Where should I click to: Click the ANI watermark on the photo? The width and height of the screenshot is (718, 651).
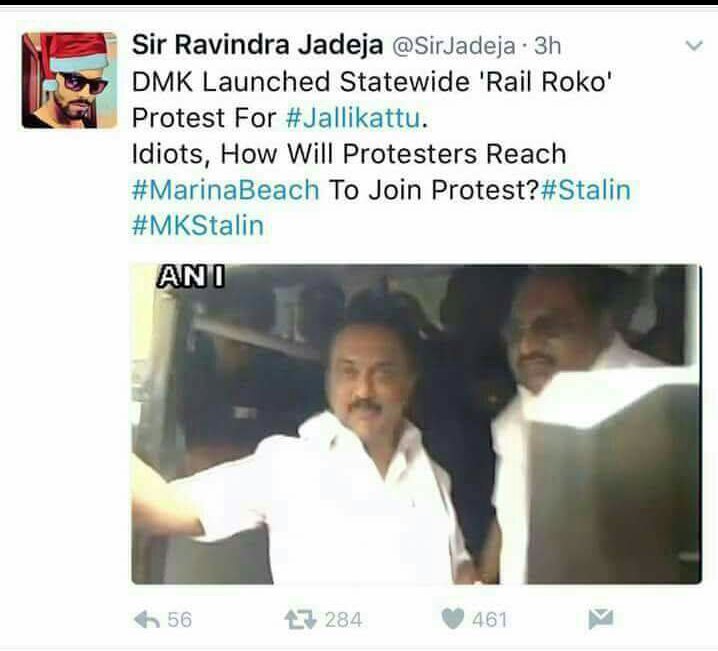click(190, 277)
